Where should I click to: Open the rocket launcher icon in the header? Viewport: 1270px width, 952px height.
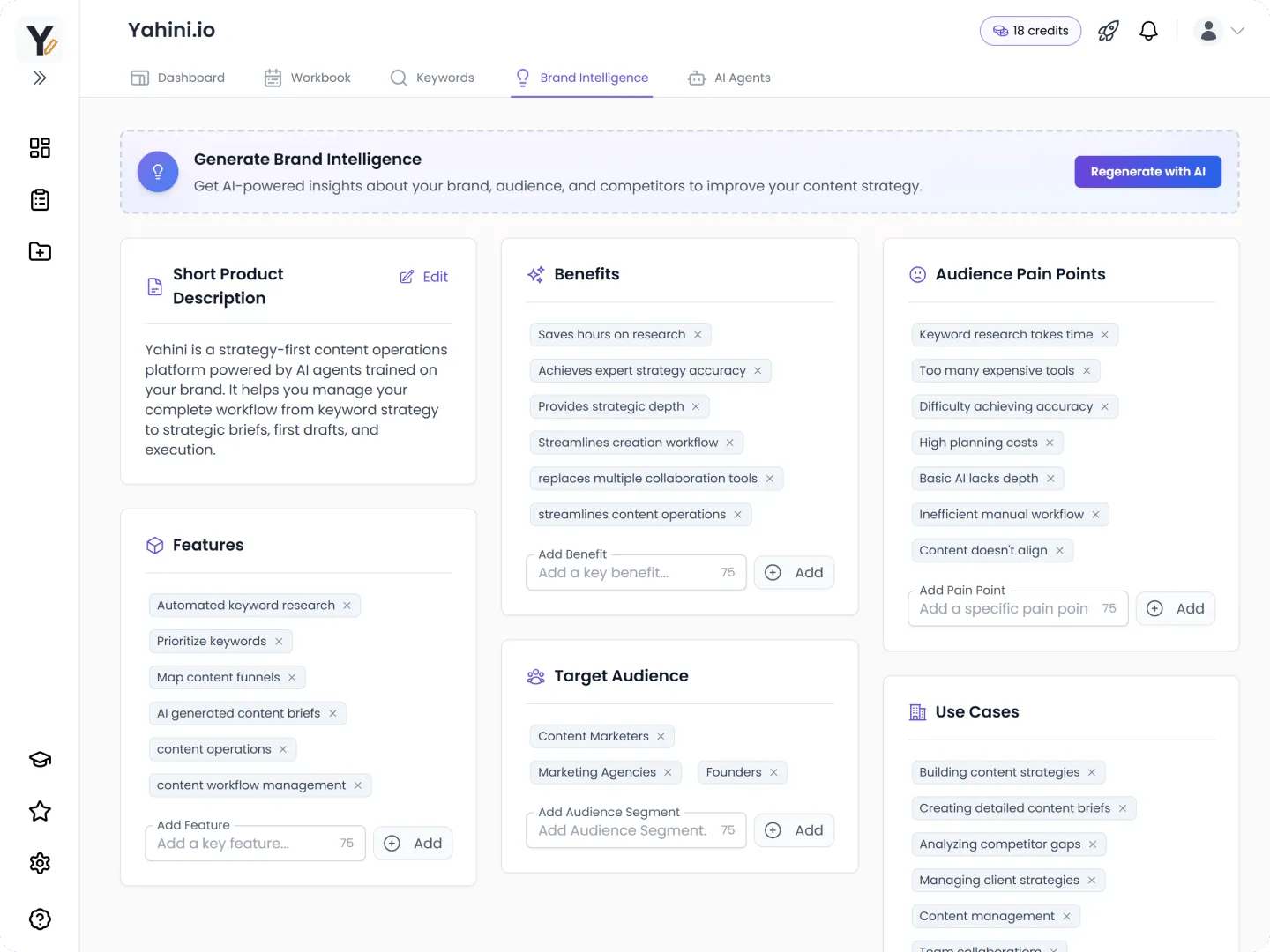point(1108,30)
